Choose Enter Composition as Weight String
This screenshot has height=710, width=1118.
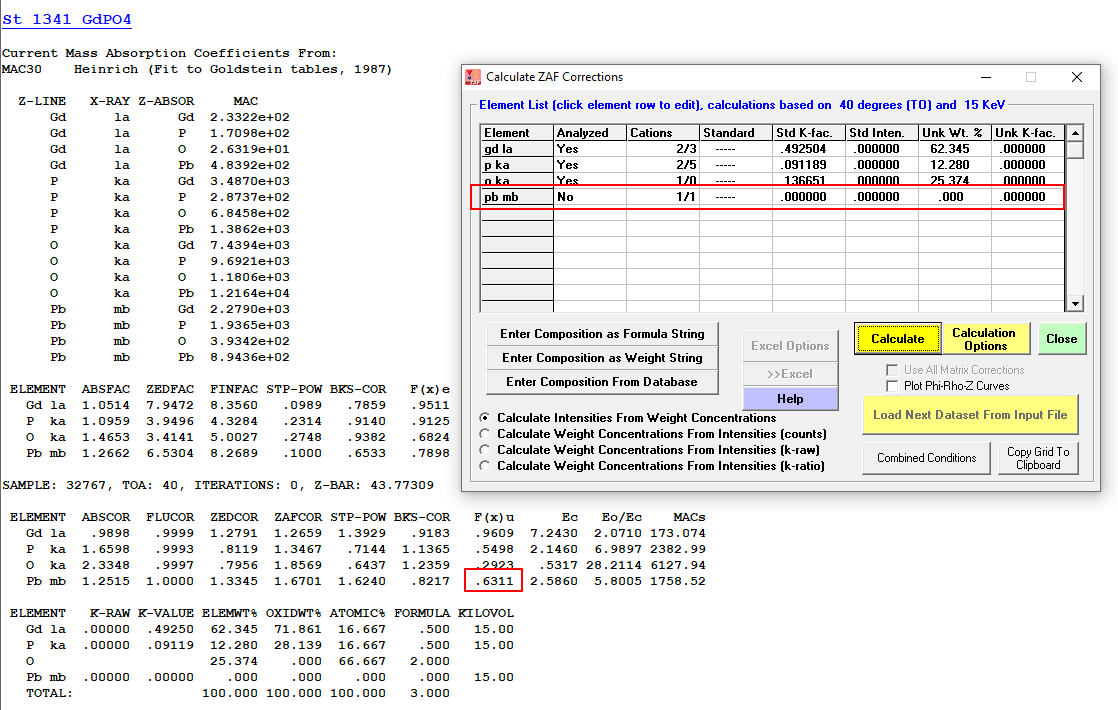(x=603, y=358)
